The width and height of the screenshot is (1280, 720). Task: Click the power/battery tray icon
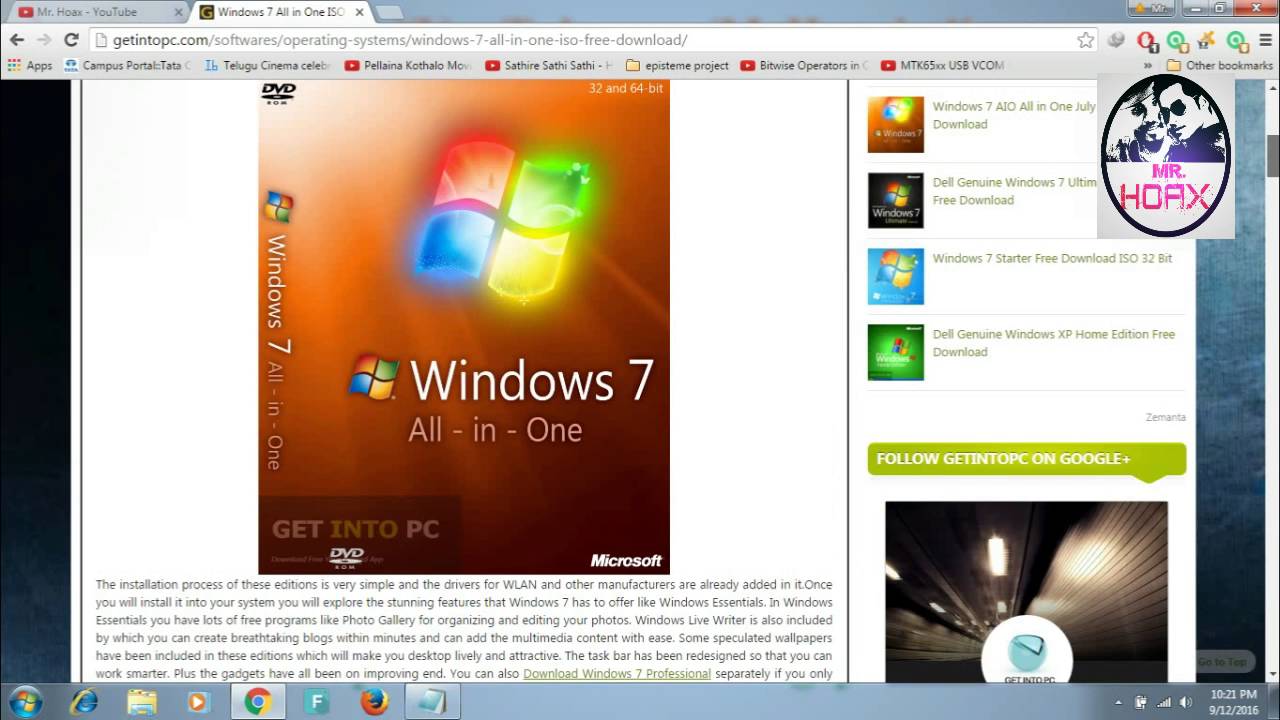point(1141,702)
